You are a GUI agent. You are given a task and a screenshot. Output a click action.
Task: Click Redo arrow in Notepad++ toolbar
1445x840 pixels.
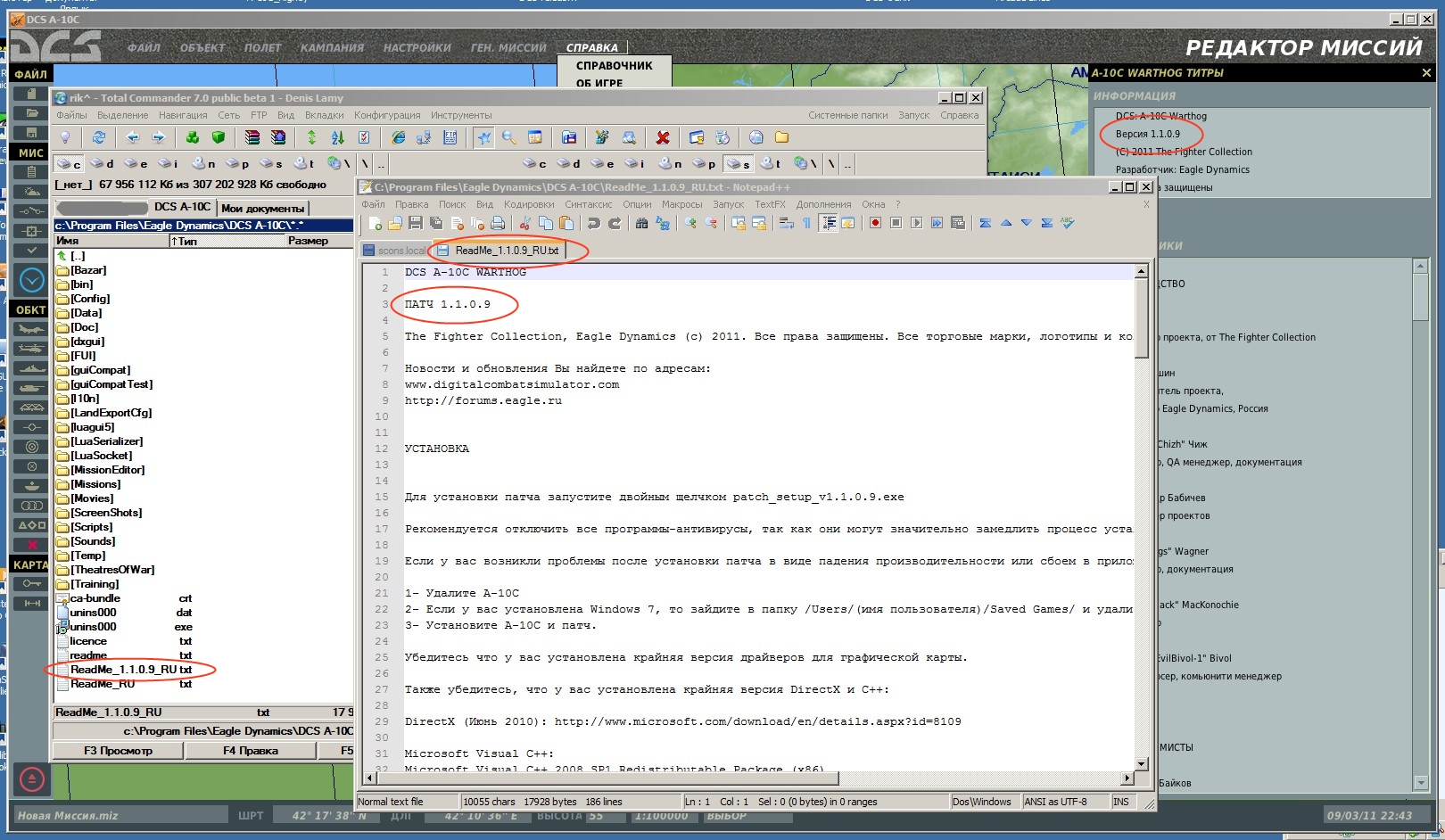pos(615,223)
